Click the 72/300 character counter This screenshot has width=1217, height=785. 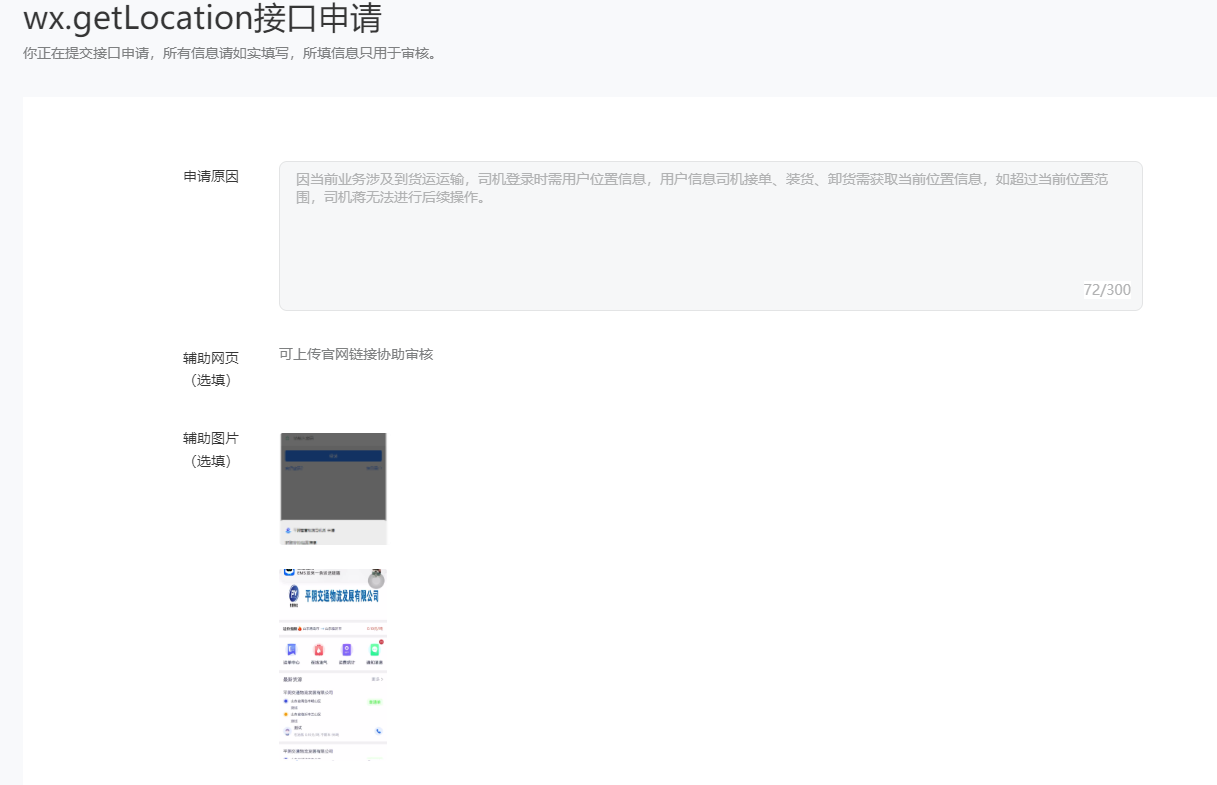[x=1107, y=290]
